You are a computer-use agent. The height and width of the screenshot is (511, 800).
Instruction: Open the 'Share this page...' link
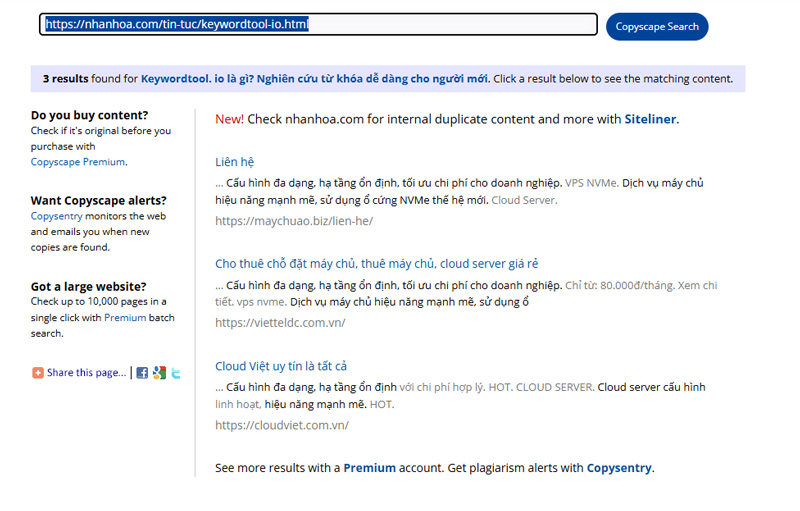pos(86,373)
